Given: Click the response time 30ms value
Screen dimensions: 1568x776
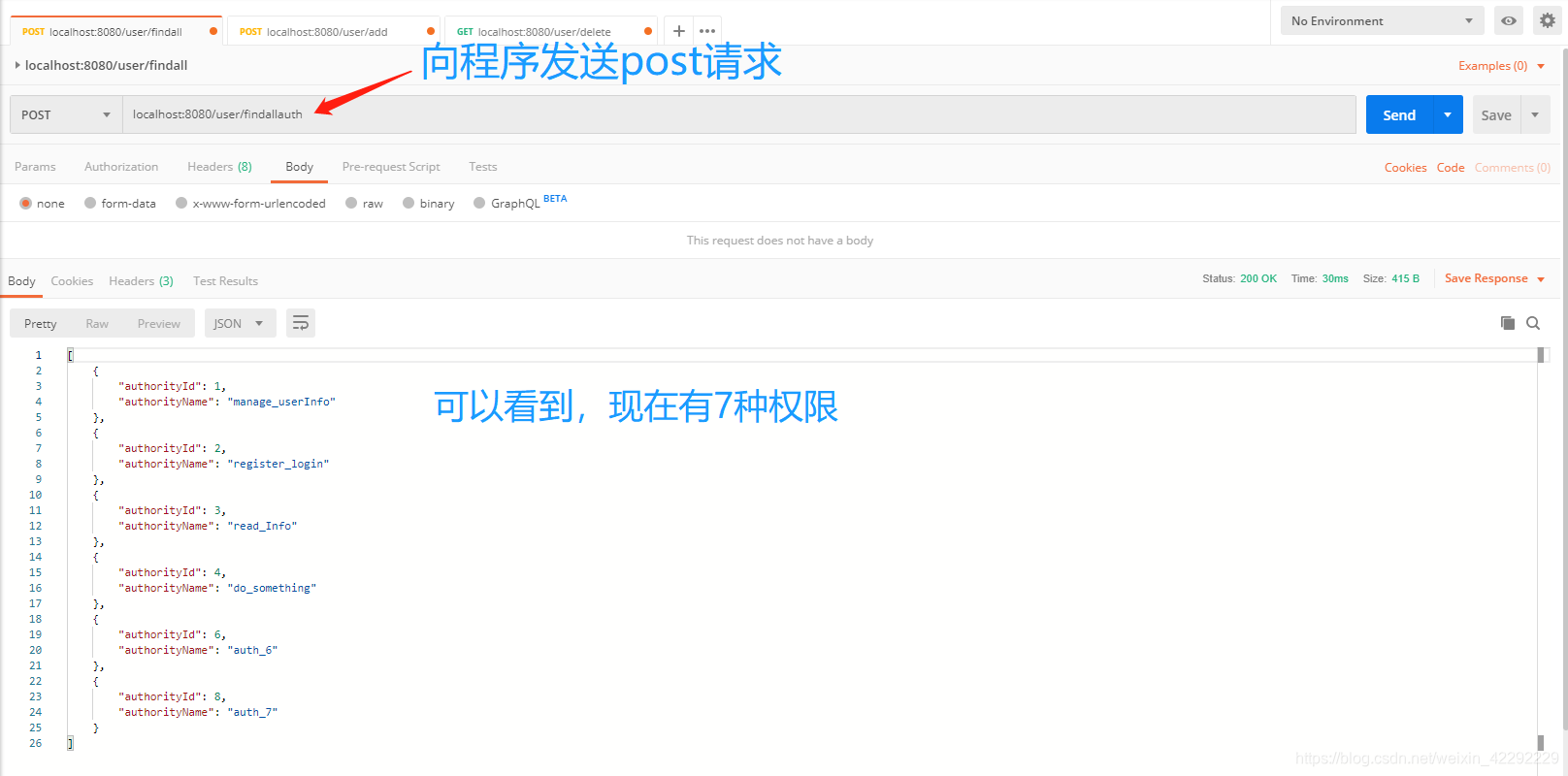Looking at the screenshot, I should pos(1335,278).
